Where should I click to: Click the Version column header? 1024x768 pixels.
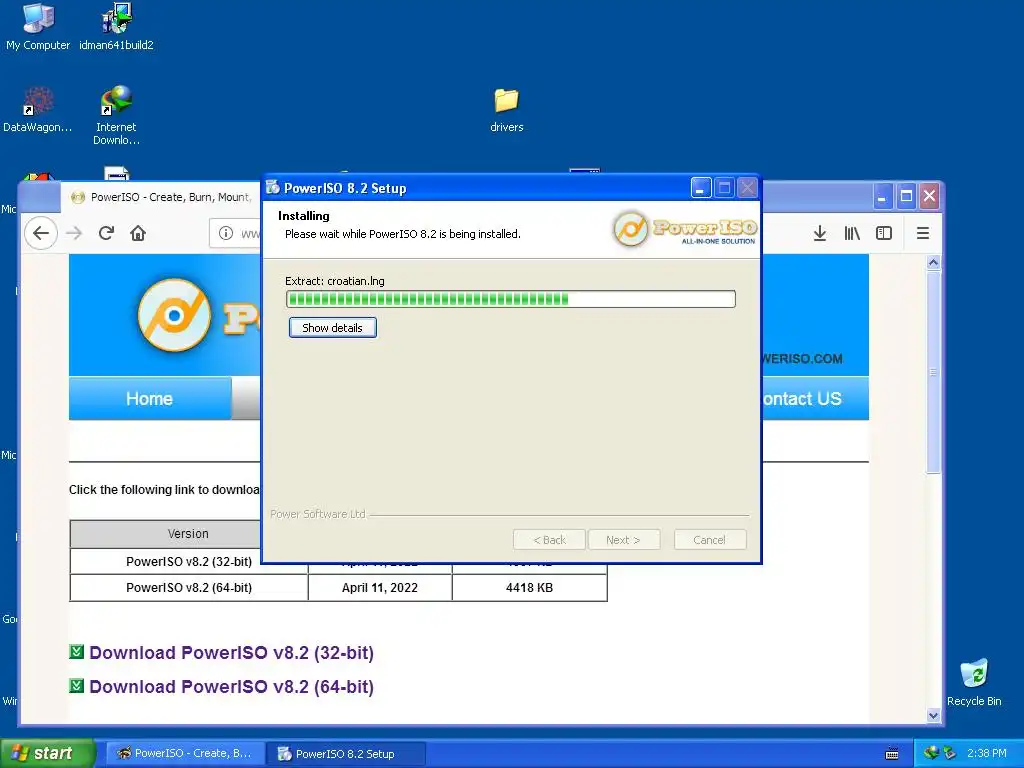(x=167, y=534)
